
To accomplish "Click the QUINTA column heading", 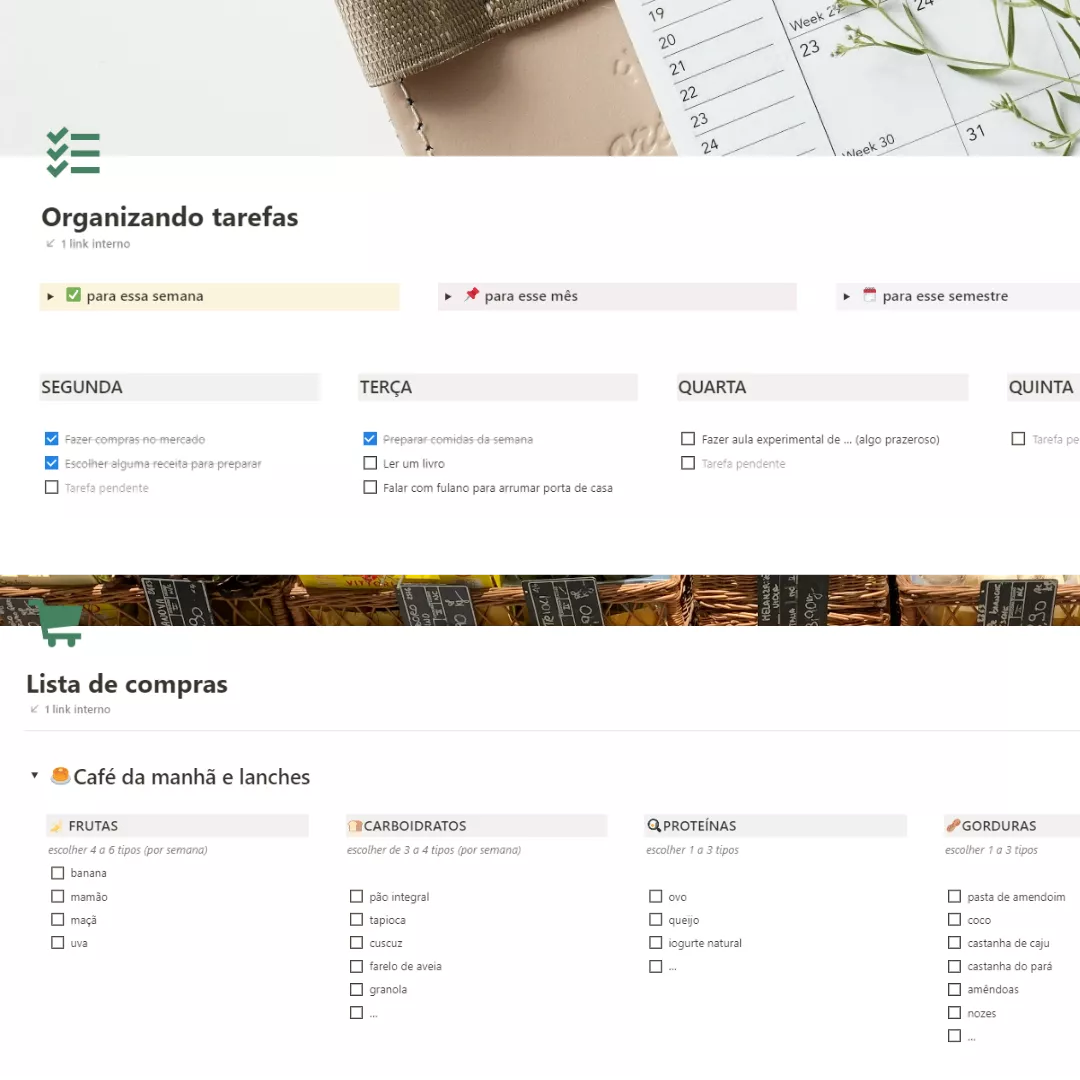I will pyautogui.click(x=1041, y=387).
